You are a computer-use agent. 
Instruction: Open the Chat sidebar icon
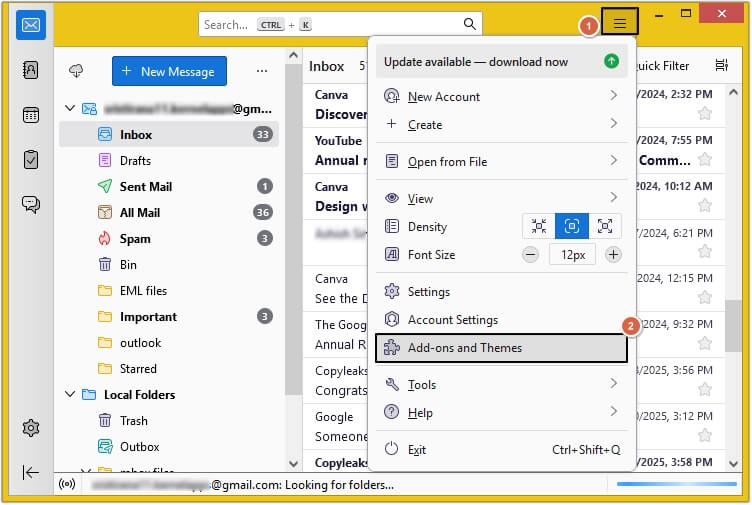[30, 204]
